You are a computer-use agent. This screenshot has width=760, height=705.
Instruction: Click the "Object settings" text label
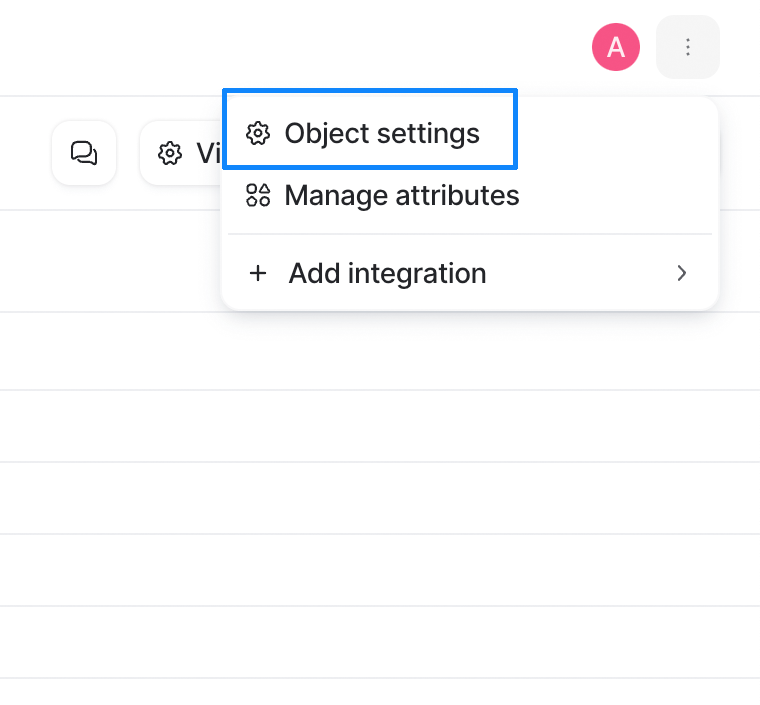click(x=382, y=134)
